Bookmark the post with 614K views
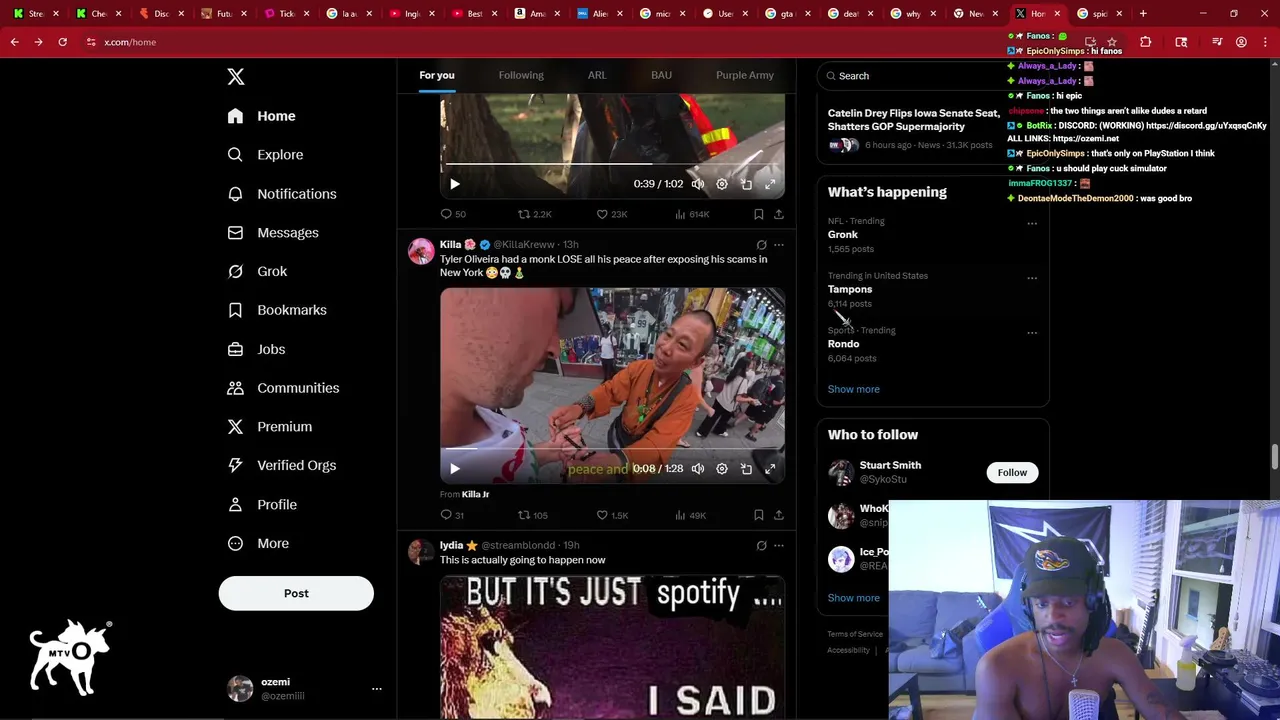Image resolution: width=1280 pixels, height=720 pixels. pyautogui.click(x=758, y=214)
